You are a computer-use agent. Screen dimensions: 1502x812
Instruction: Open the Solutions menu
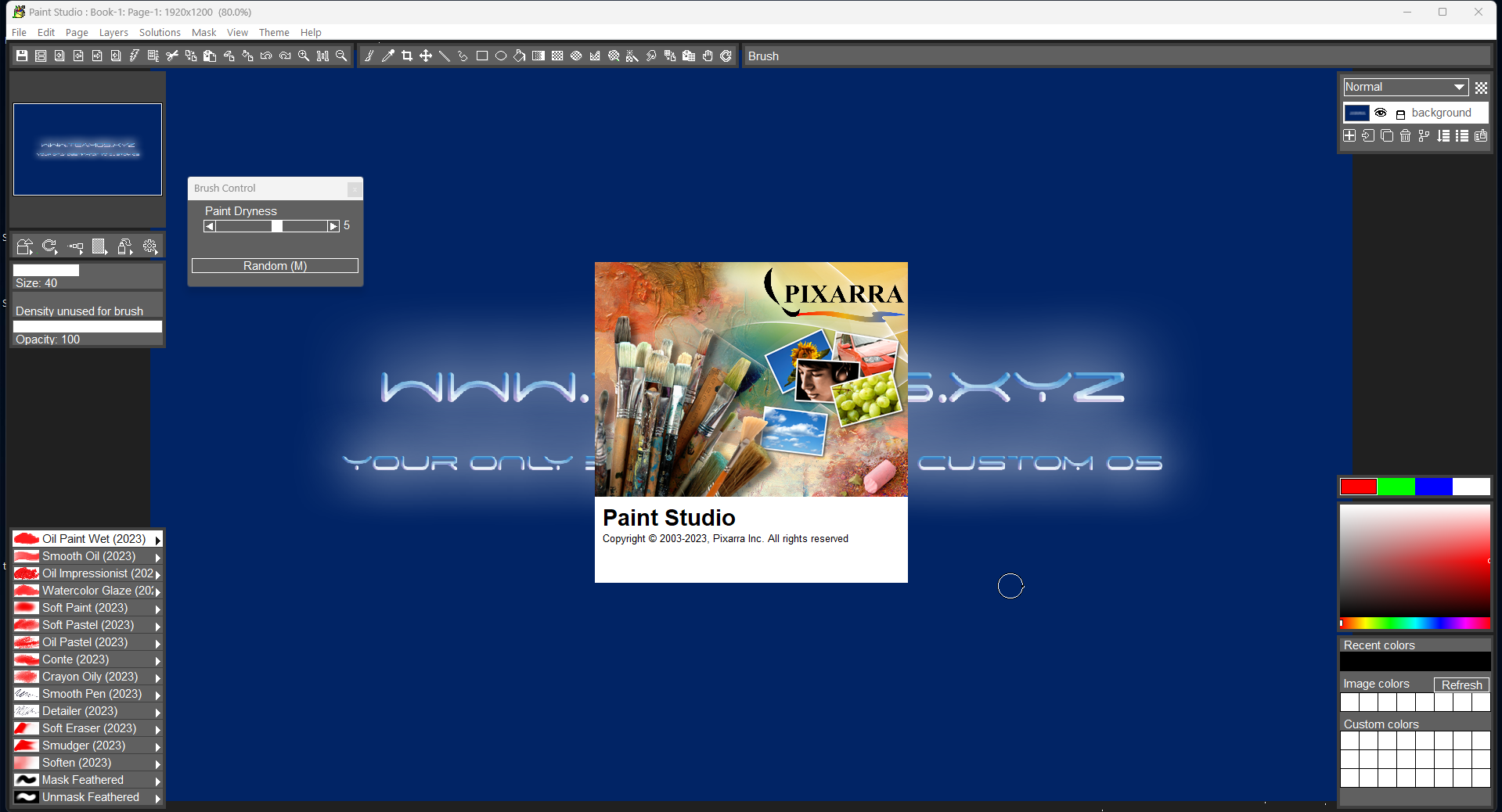(160, 32)
